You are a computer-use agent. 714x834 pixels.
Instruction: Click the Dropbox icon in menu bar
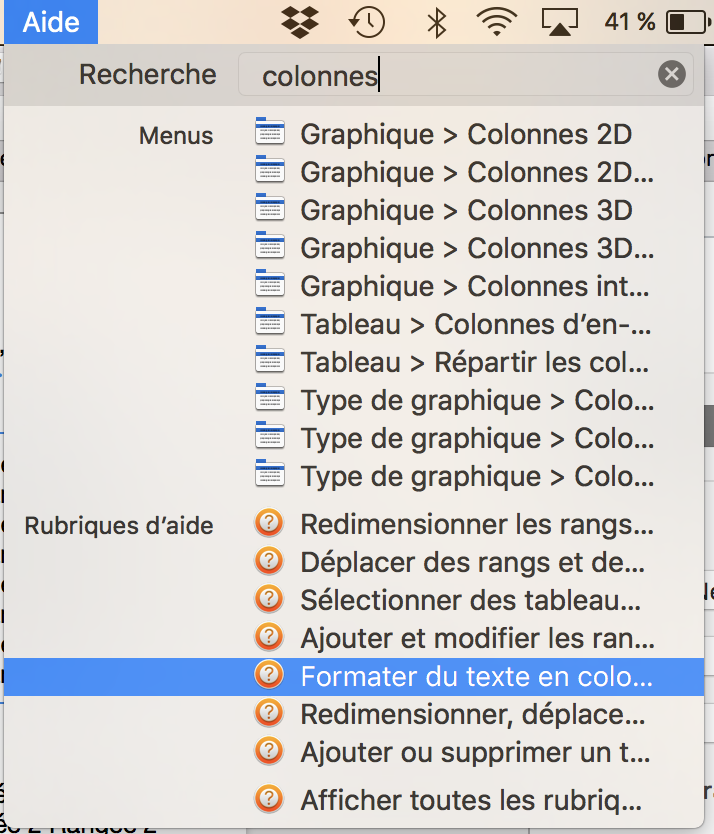(x=304, y=21)
